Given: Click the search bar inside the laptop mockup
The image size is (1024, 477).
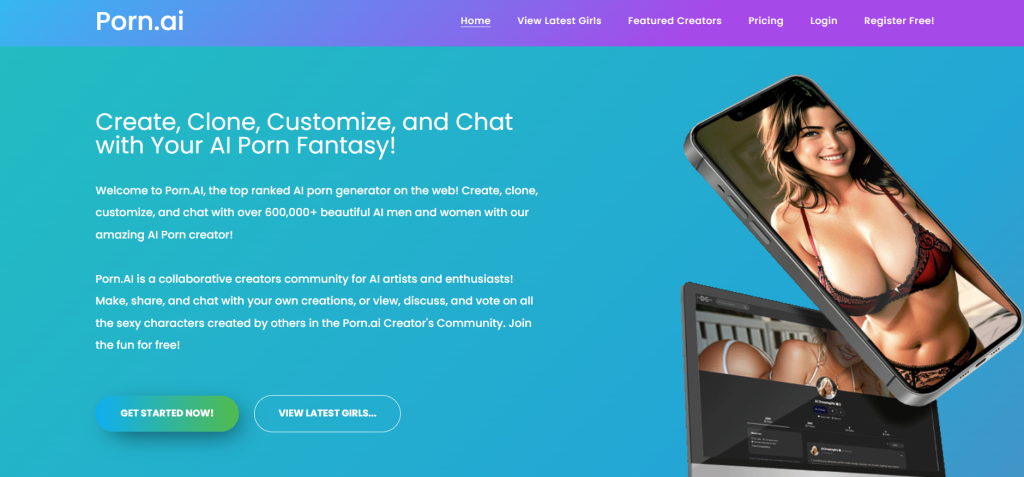Looking at the screenshot, I should coord(733,304).
